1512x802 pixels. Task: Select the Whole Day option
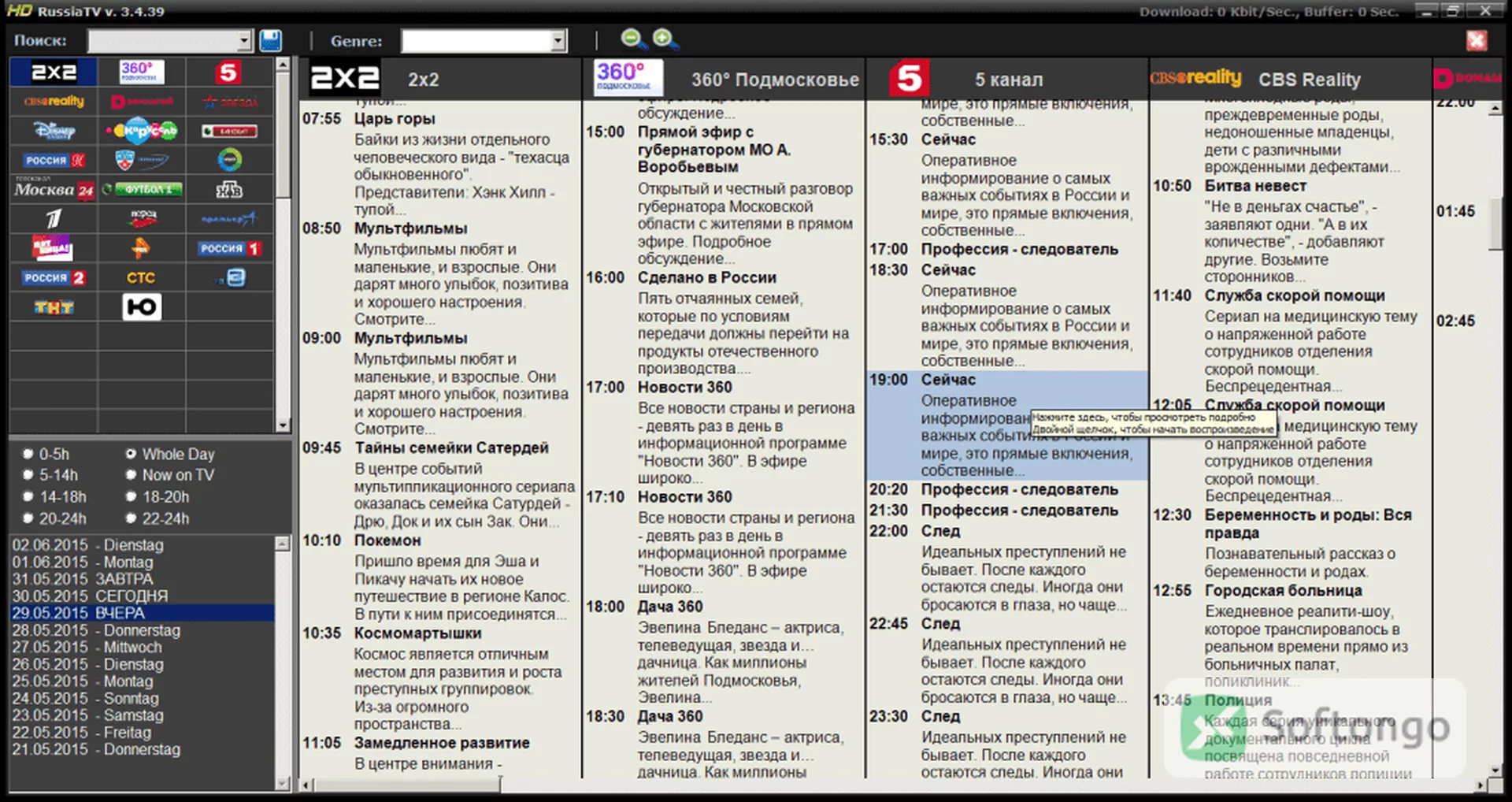click(169, 454)
